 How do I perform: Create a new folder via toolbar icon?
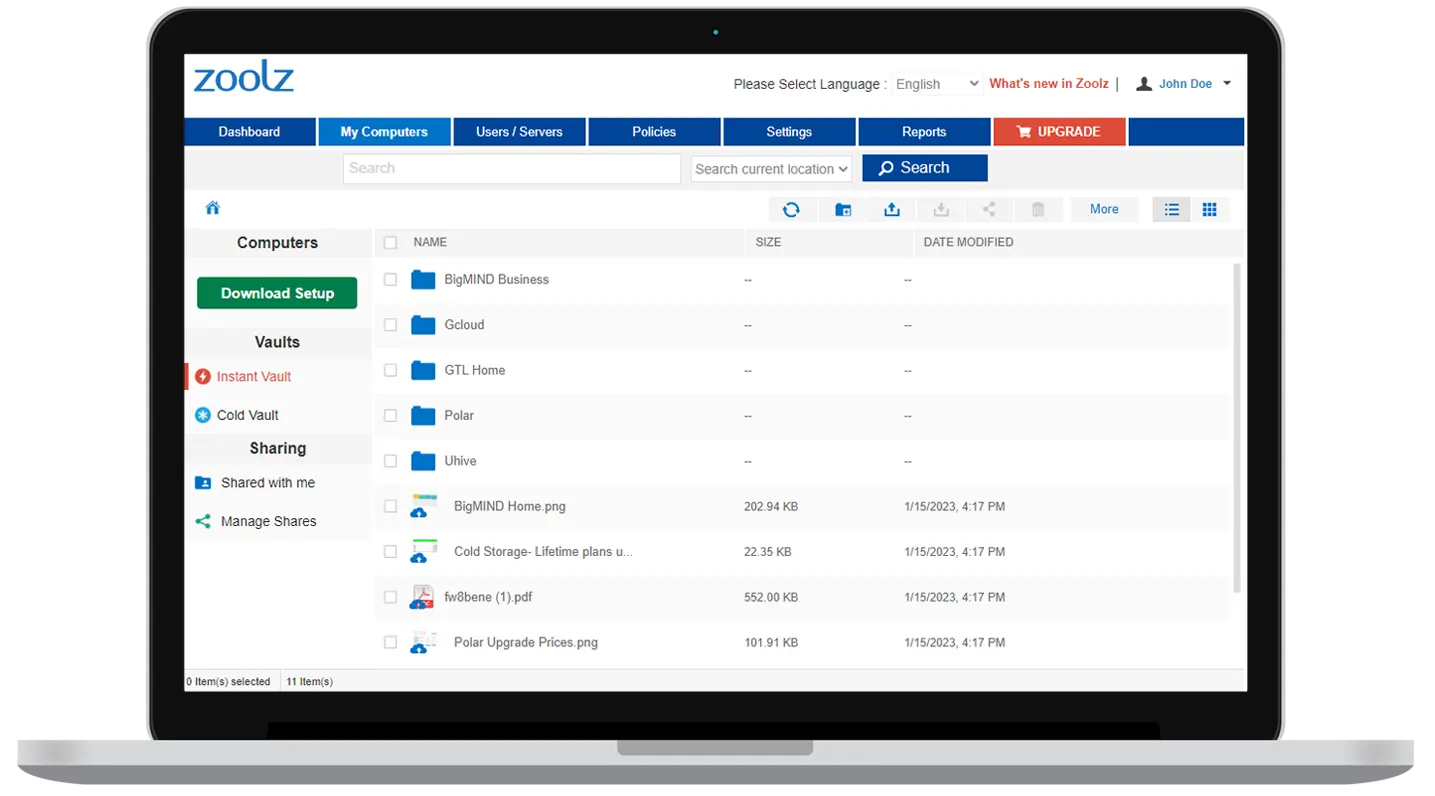tap(843, 209)
